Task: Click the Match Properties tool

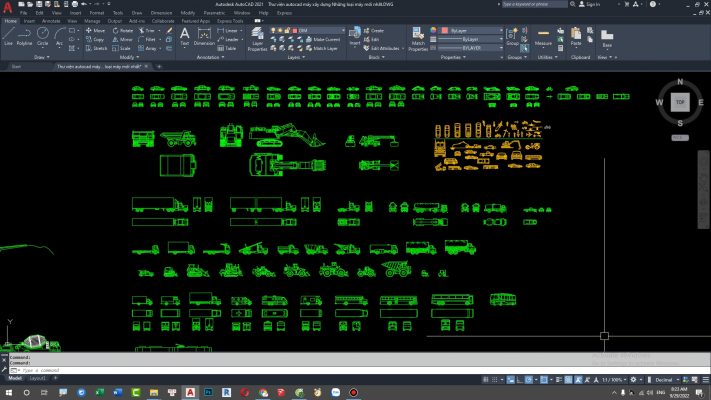Action: coord(418,38)
